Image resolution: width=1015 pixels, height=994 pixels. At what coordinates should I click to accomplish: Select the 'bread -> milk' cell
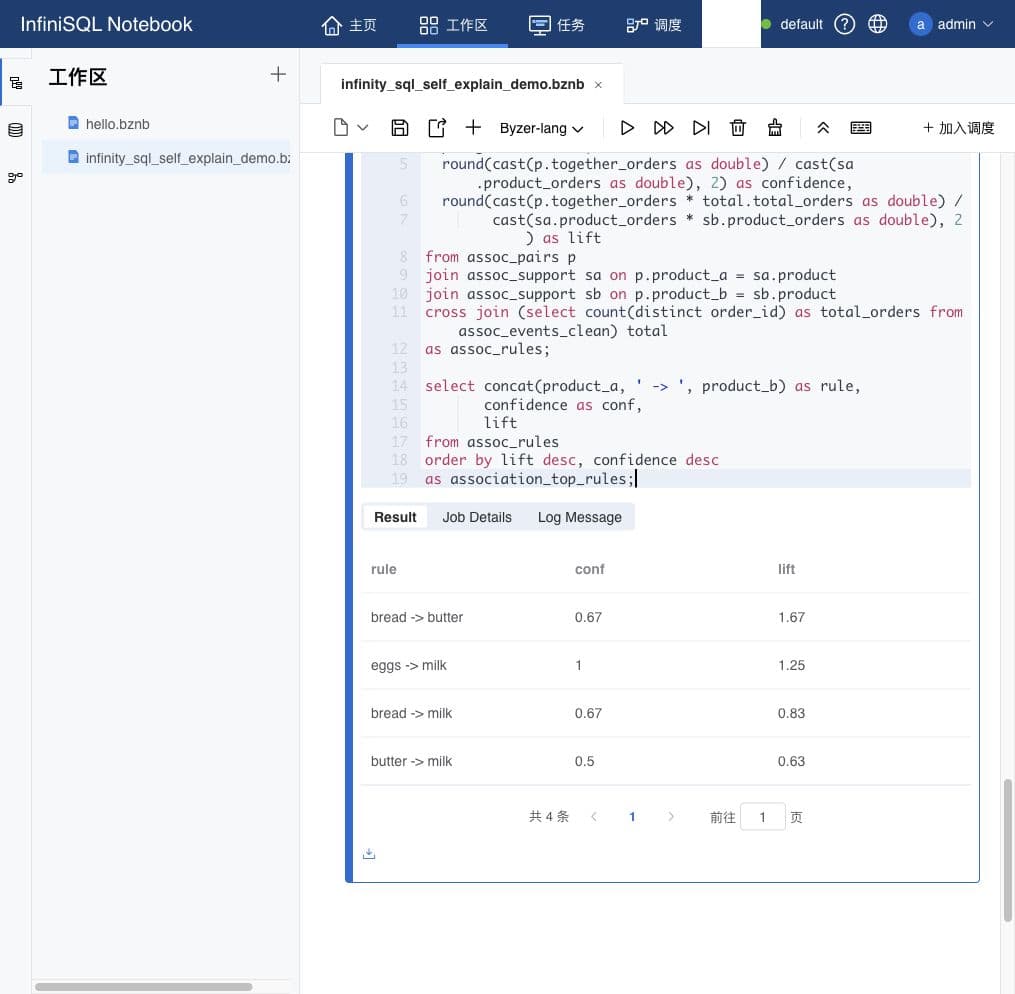pyautogui.click(x=411, y=713)
